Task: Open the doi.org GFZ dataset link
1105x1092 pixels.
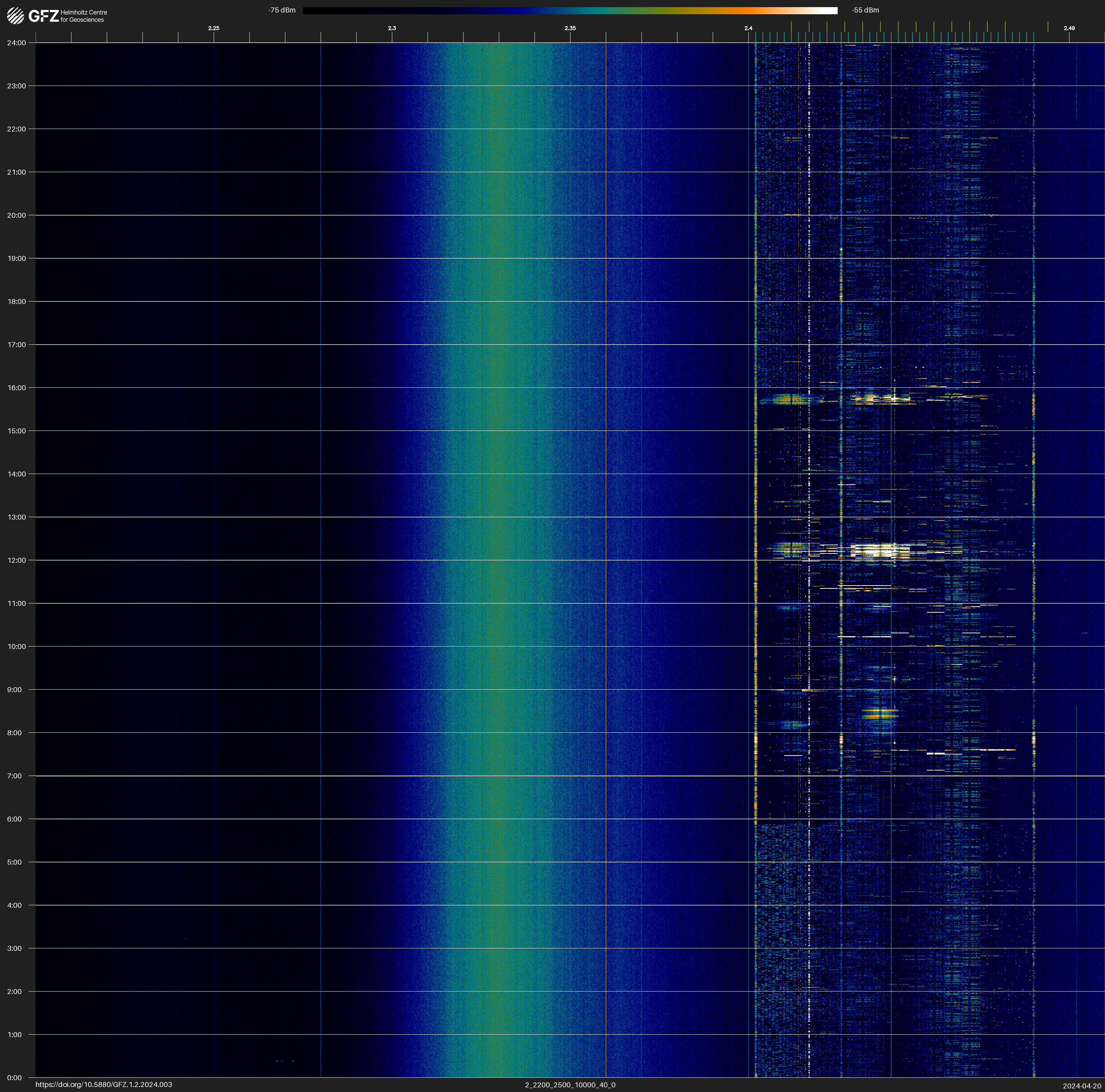Action: click(x=103, y=1085)
